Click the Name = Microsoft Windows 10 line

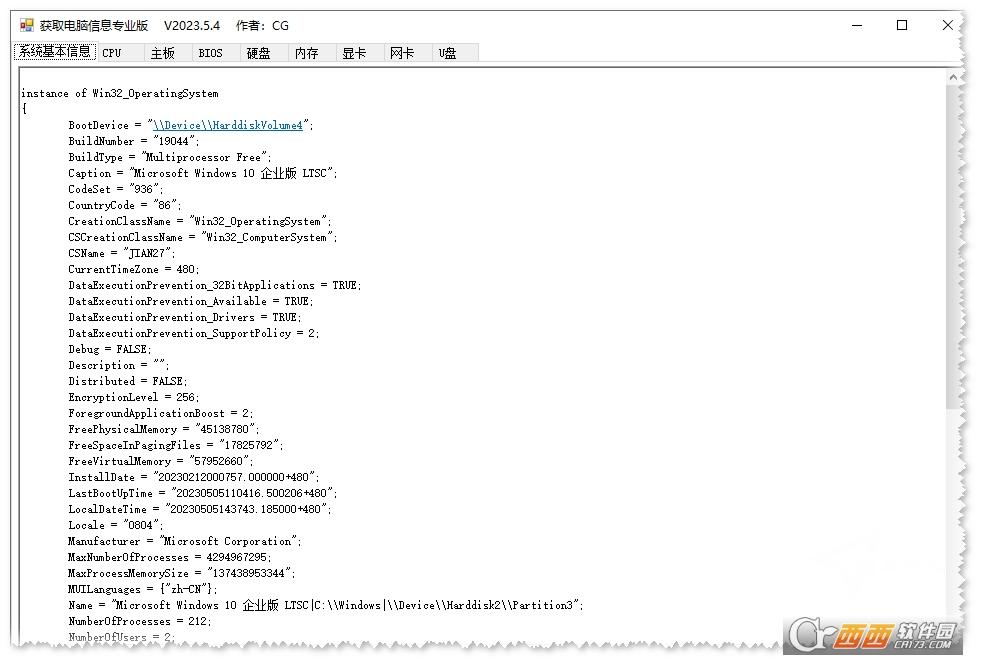pyautogui.click(x=326, y=605)
